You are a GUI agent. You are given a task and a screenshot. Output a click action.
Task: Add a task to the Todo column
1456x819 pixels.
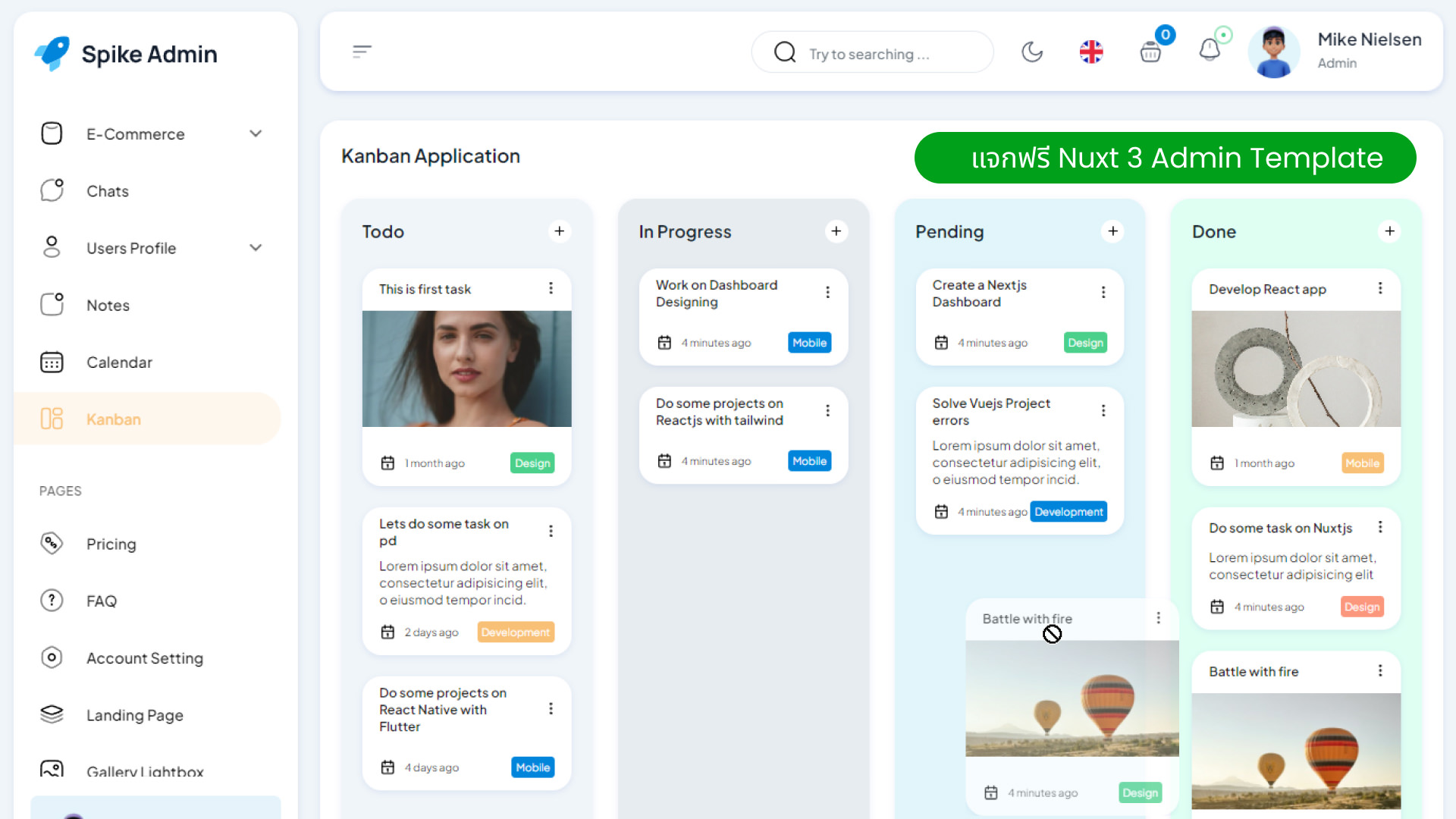click(560, 231)
